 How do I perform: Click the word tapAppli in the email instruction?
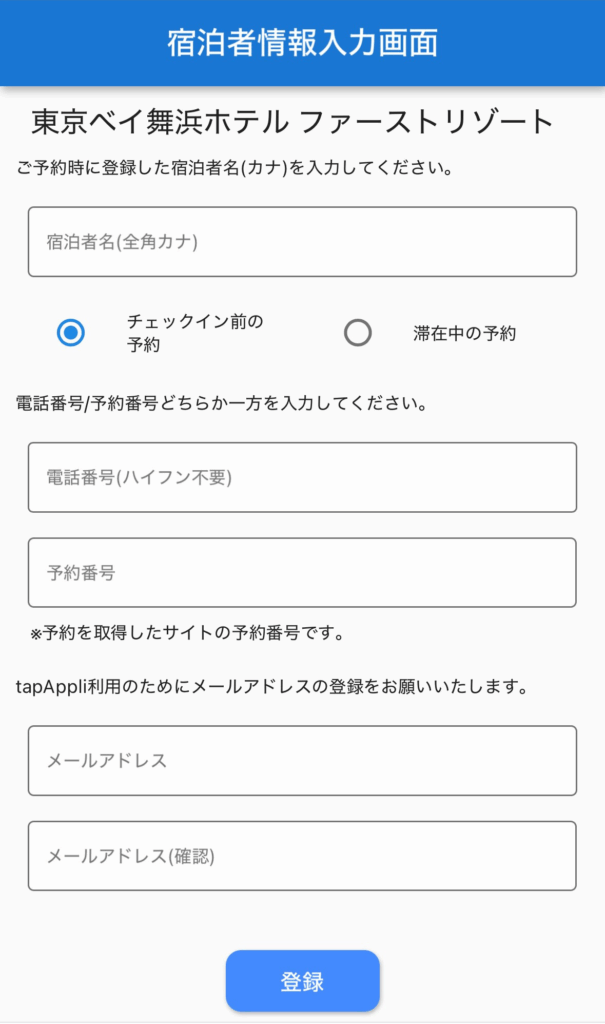51,688
